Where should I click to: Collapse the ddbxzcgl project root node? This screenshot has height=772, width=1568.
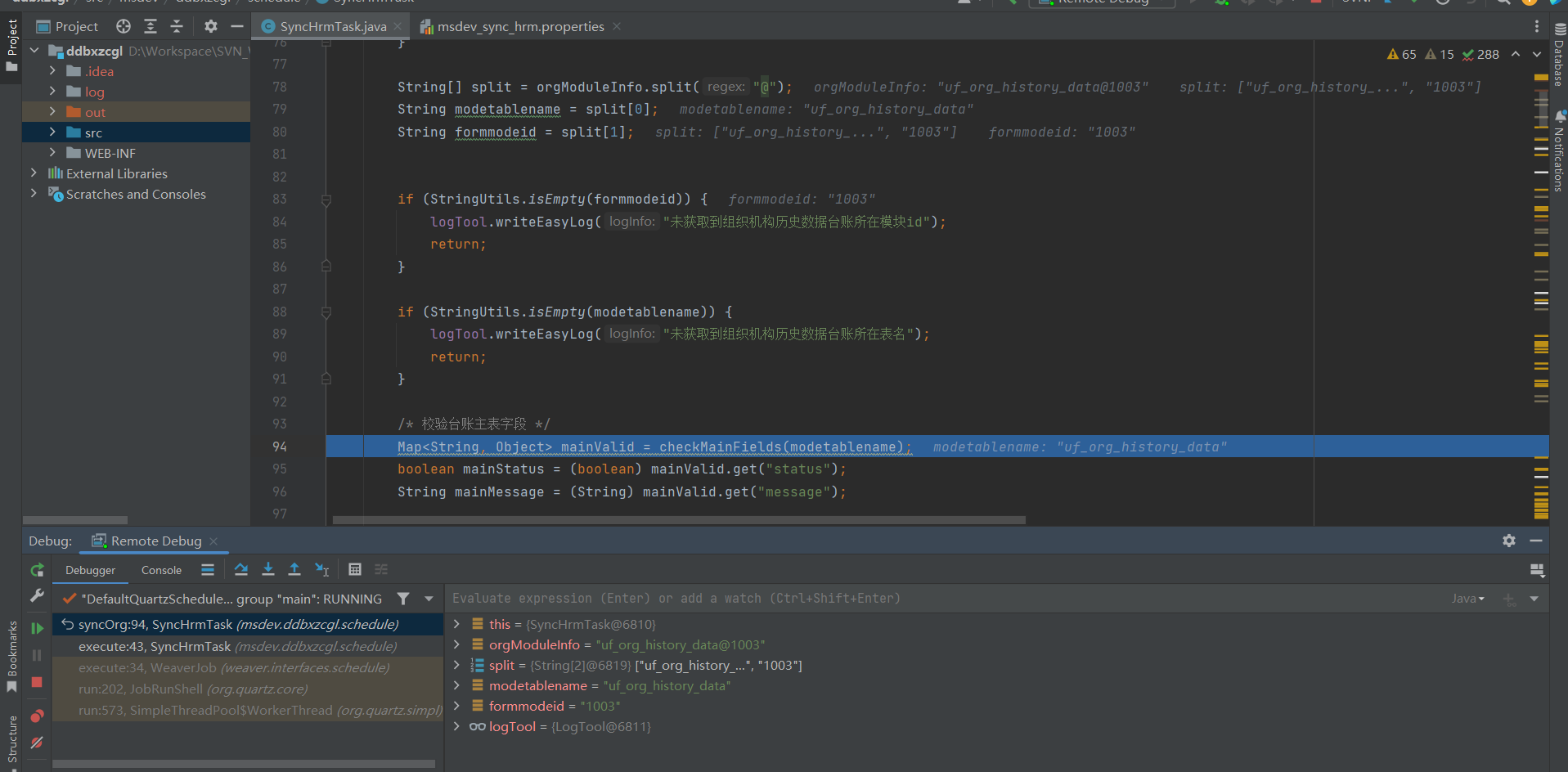[x=34, y=50]
